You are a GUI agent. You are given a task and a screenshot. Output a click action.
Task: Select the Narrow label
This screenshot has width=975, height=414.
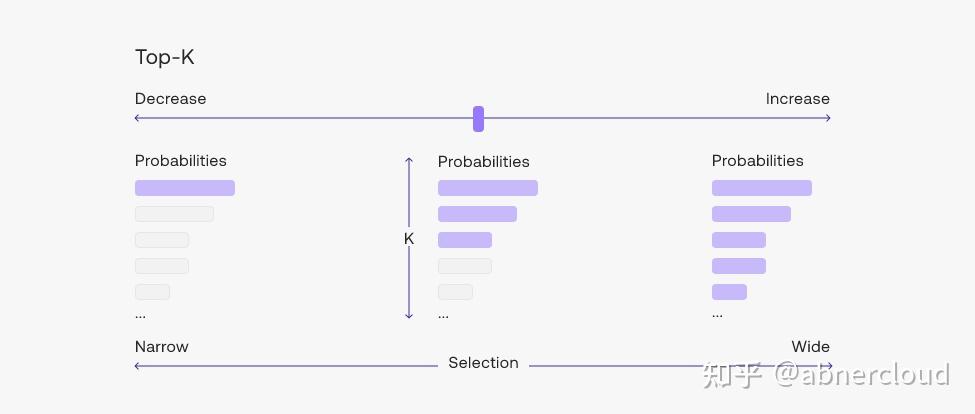tap(161, 347)
